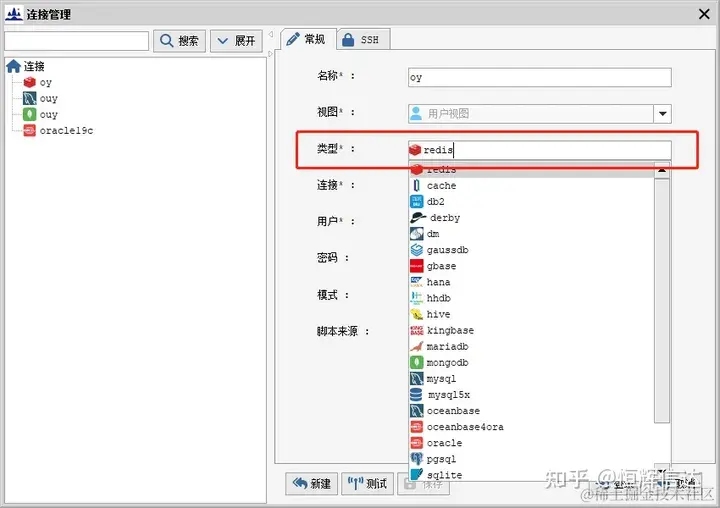Click the redis icon next to oy connection
This screenshot has height=508, width=720.
point(29,82)
